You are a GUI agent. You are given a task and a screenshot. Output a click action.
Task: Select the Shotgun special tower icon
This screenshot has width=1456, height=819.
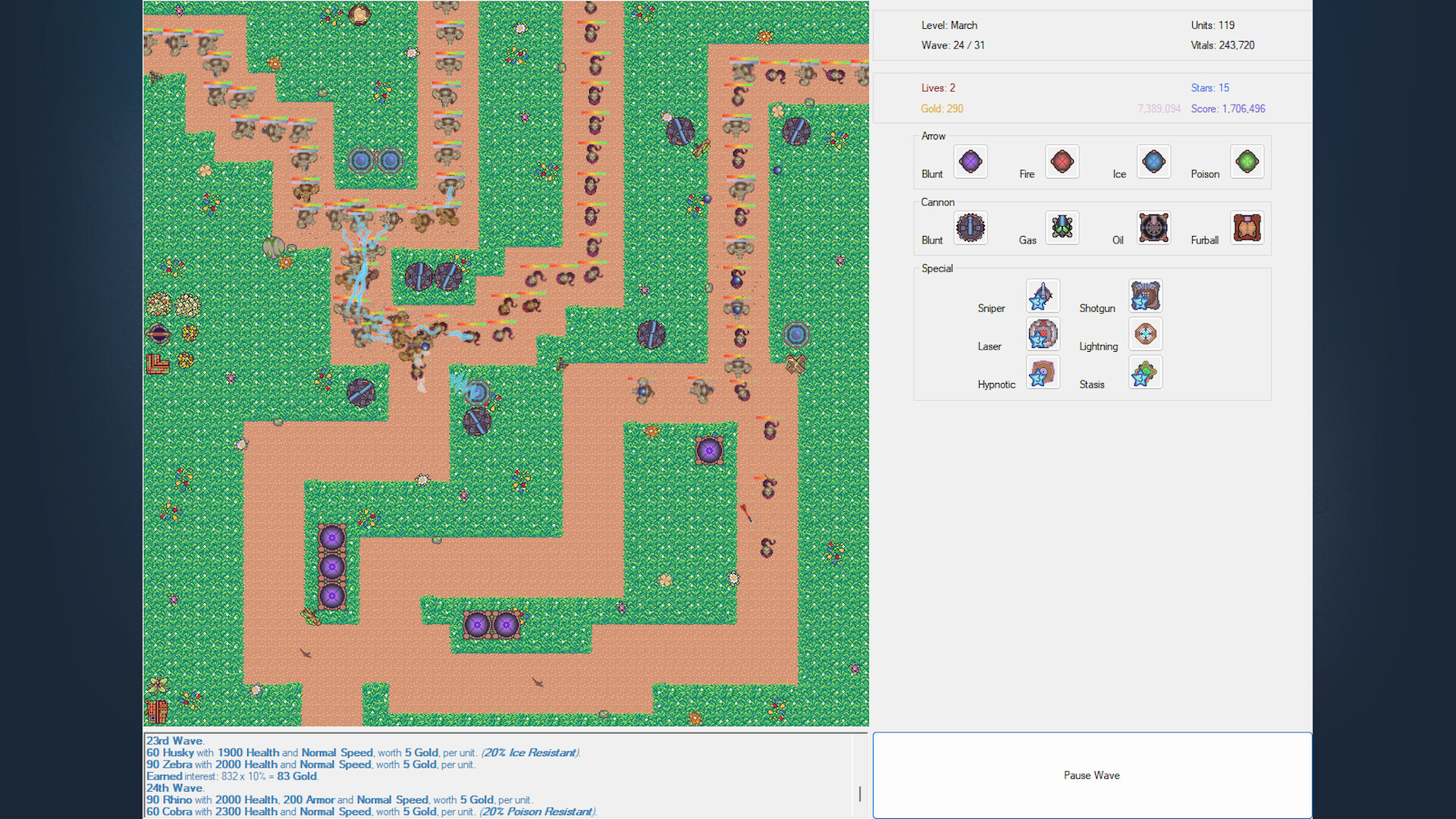point(1145,296)
